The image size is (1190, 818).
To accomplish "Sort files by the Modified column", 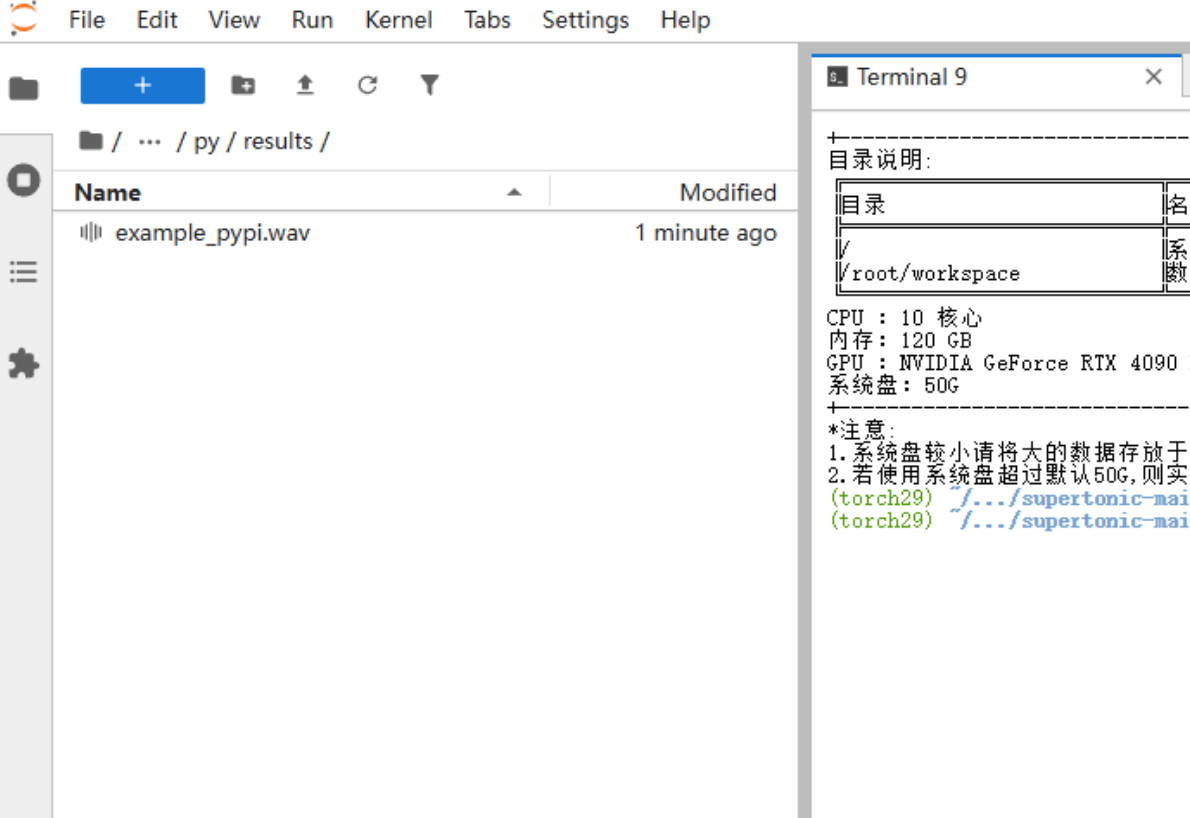I will tap(728, 191).
